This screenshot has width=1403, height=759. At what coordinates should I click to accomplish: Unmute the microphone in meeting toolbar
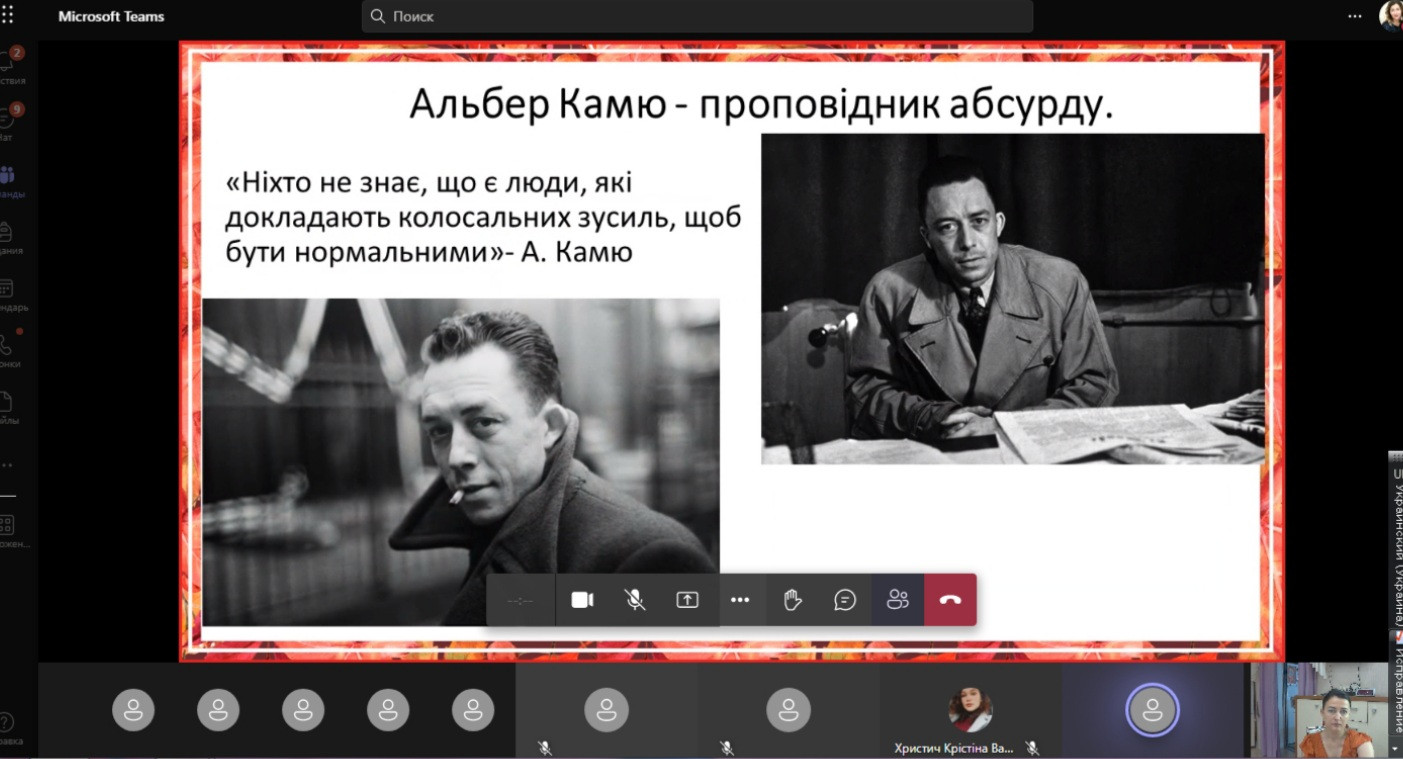pos(635,600)
